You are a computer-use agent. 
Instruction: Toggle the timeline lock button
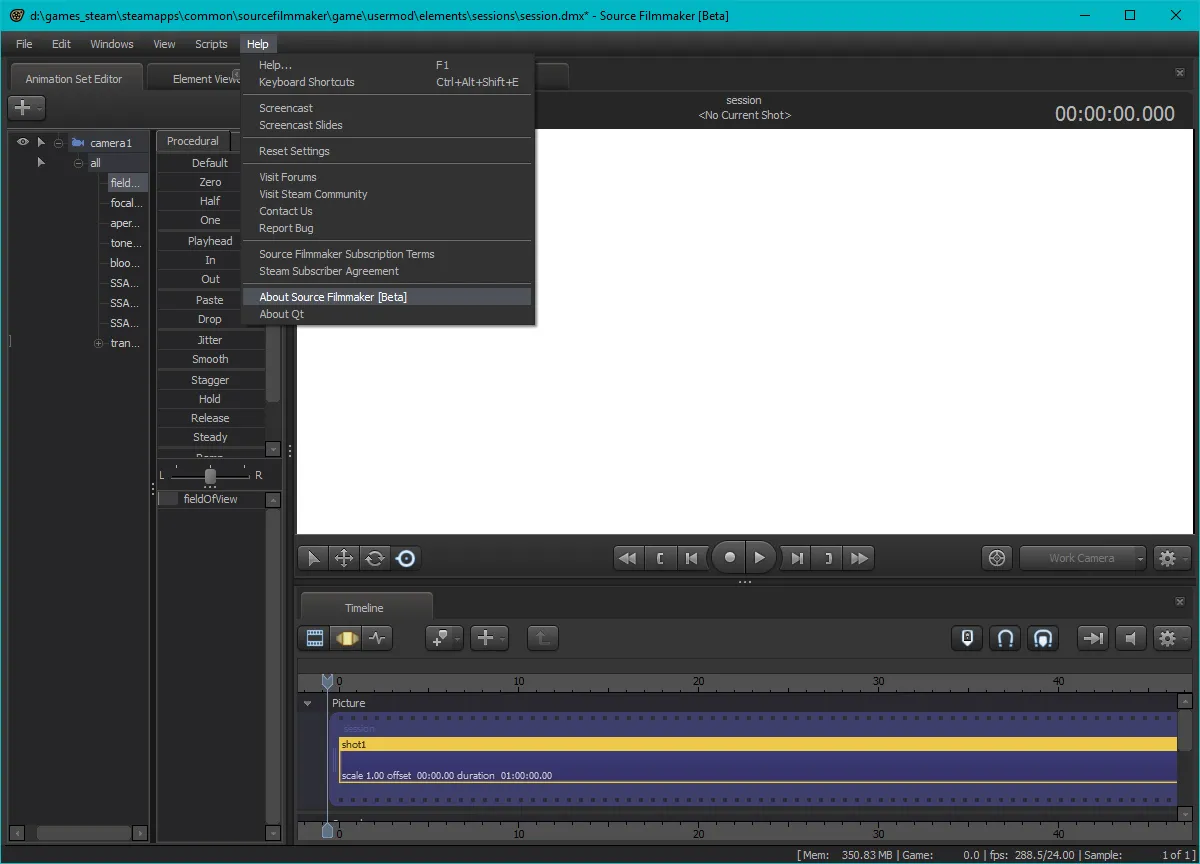(x=966, y=638)
